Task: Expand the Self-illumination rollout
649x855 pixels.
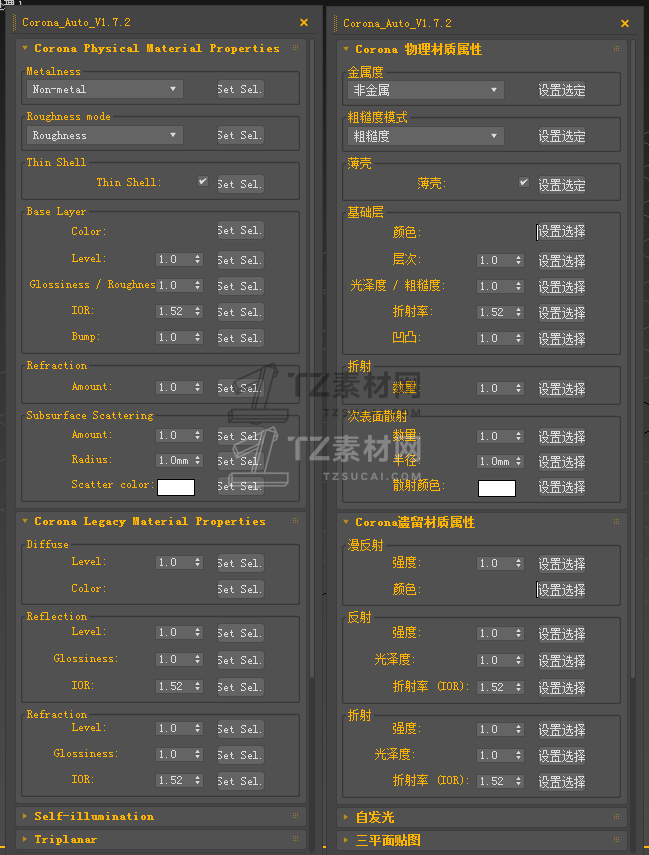Action: 25,816
